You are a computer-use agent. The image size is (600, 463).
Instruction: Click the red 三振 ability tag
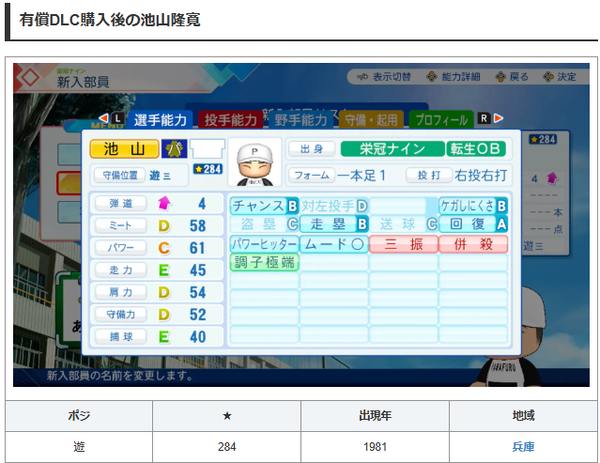point(403,244)
